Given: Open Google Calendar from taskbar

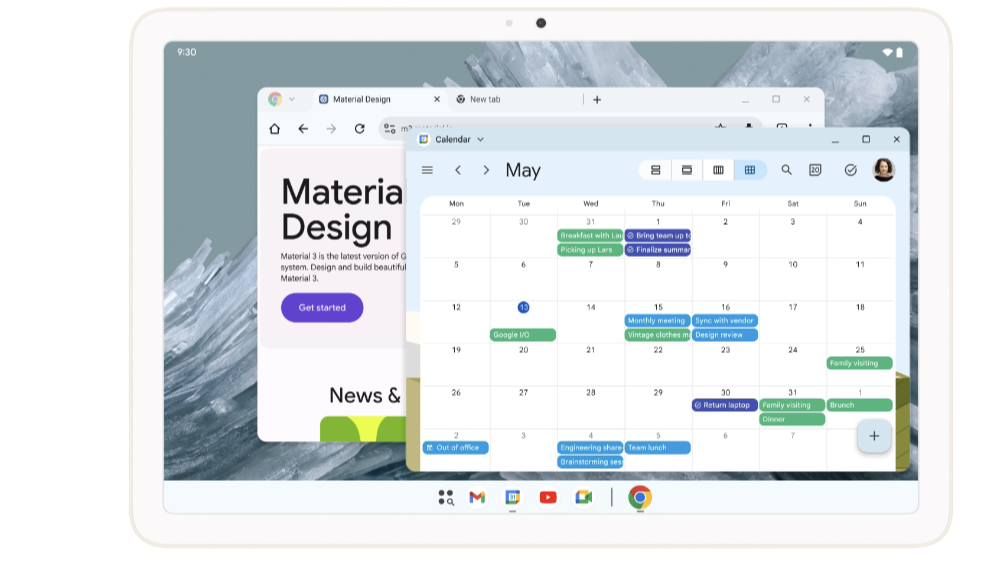Looking at the screenshot, I should 513,497.
